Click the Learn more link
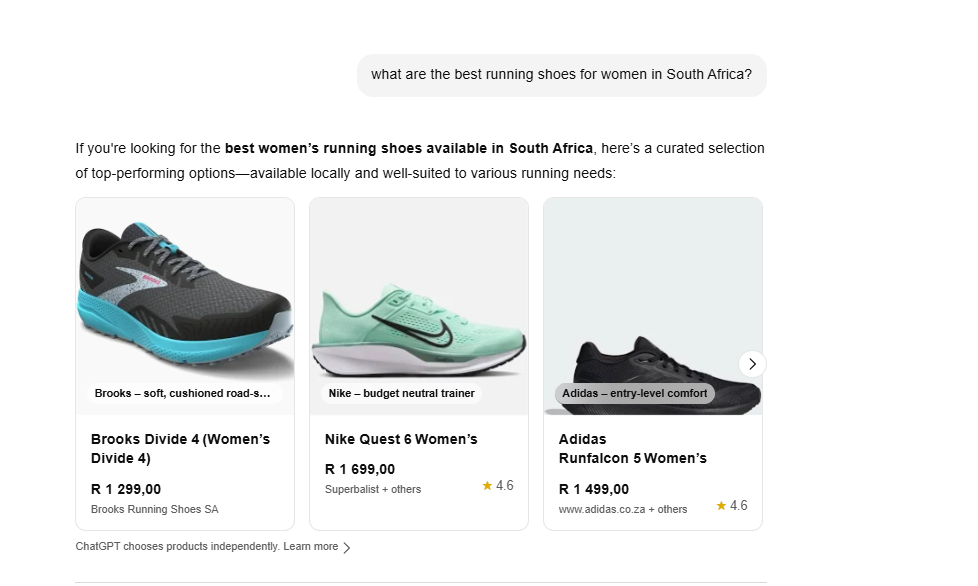978x586 pixels. point(311,547)
